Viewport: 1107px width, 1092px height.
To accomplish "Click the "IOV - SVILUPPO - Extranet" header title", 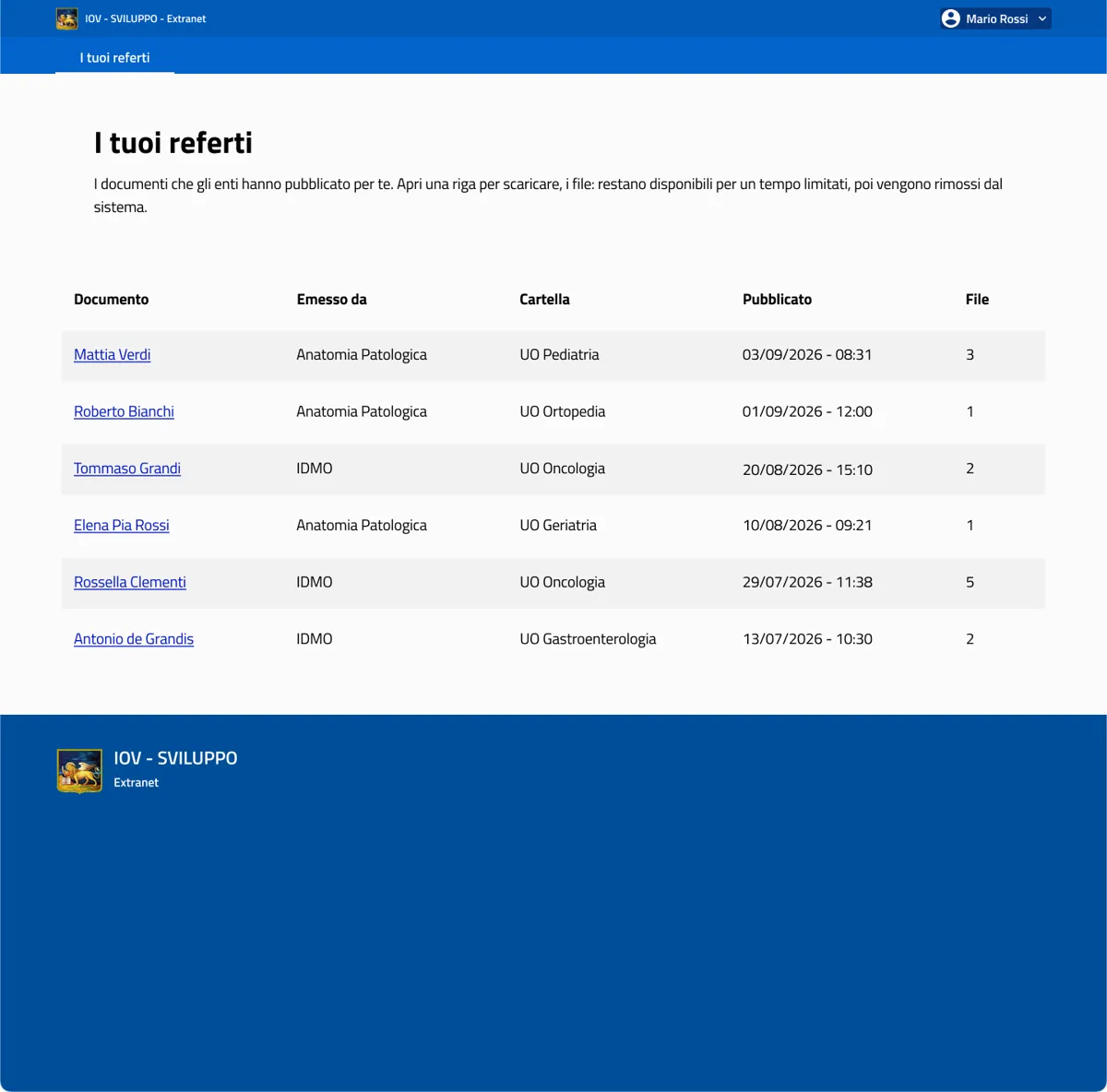I will [146, 18].
